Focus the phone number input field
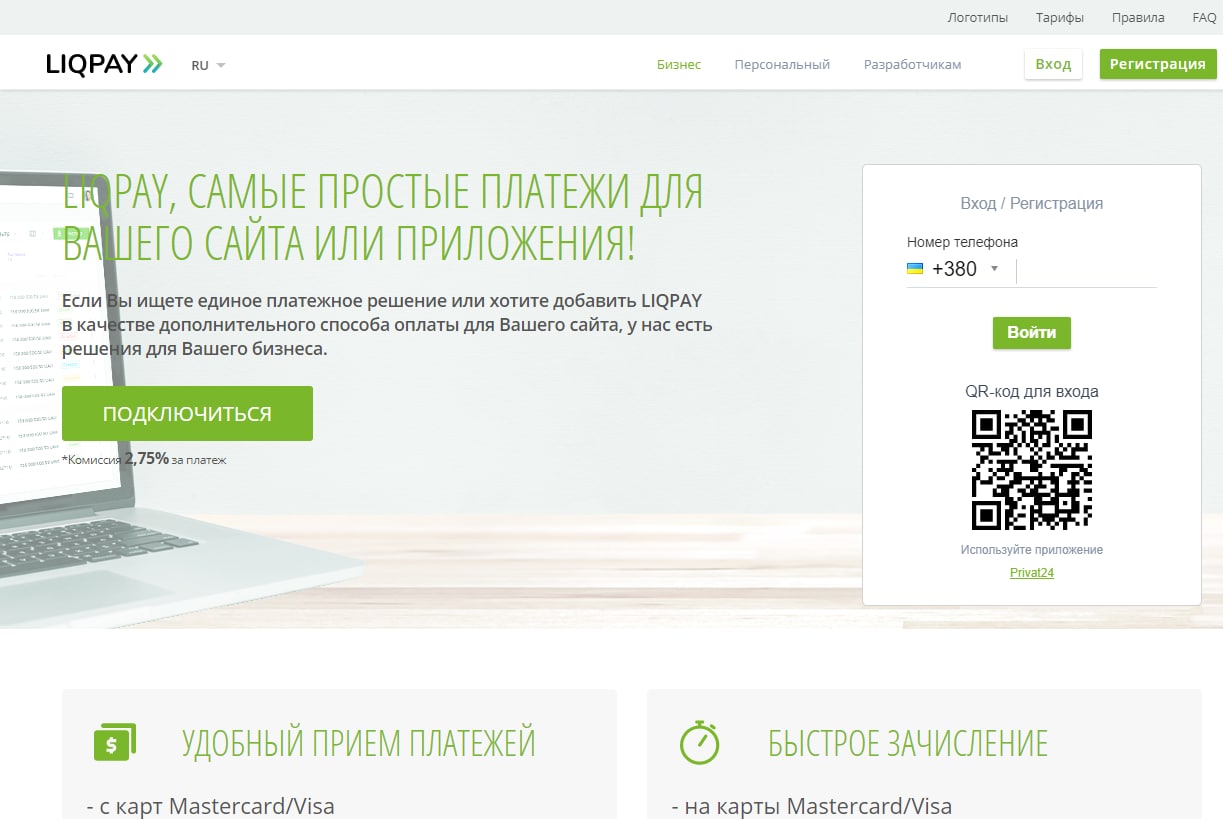The height and width of the screenshot is (819, 1223). 1086,271
